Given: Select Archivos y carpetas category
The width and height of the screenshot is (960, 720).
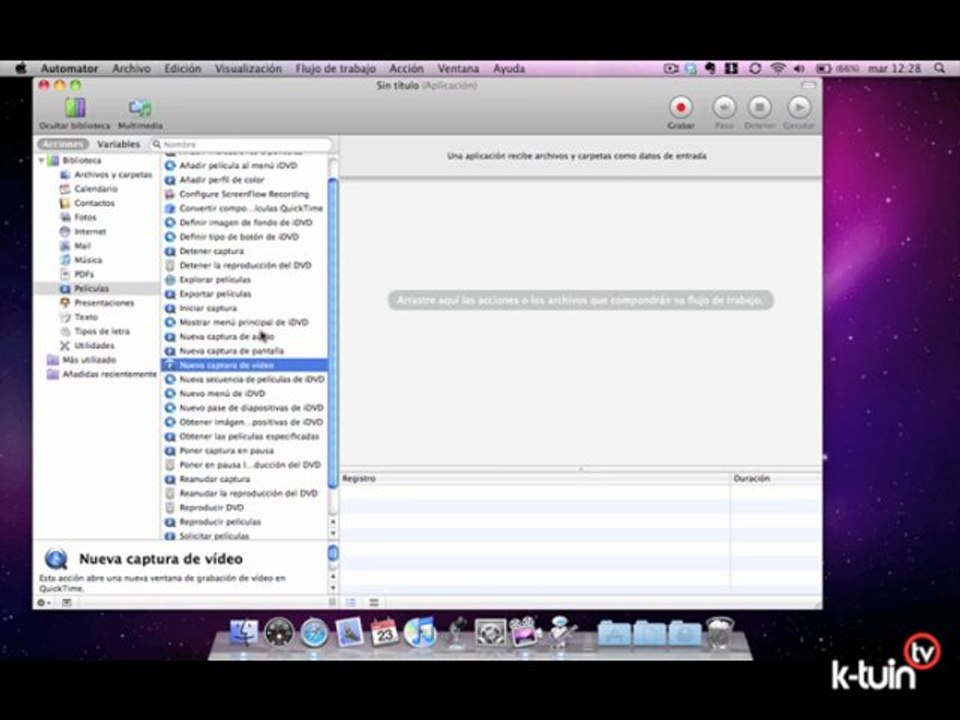Looking at the screenshot, I should coord(113,174).
